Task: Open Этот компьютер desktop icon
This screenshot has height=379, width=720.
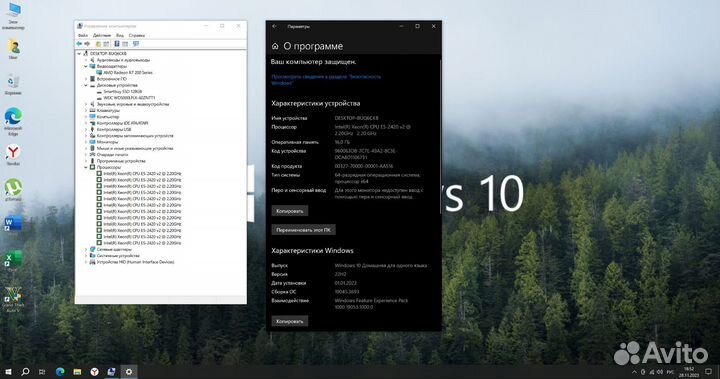Action: click(13, 15)
